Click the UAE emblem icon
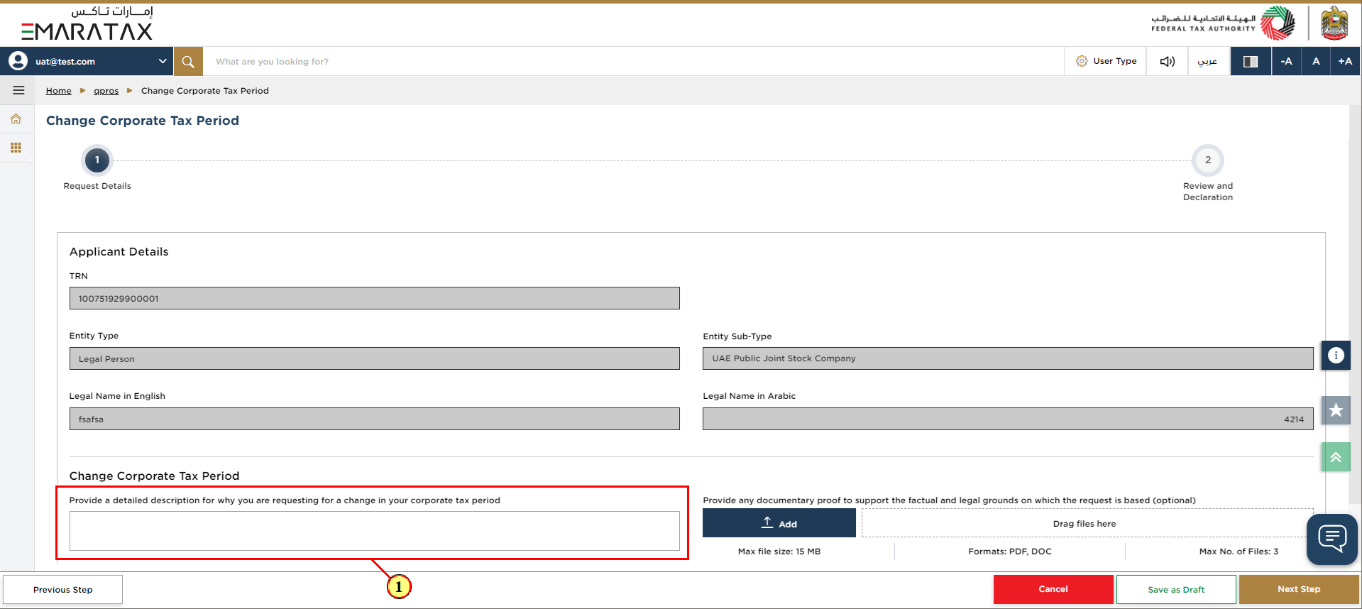 pyautogui.click(x=1334, y=24)
